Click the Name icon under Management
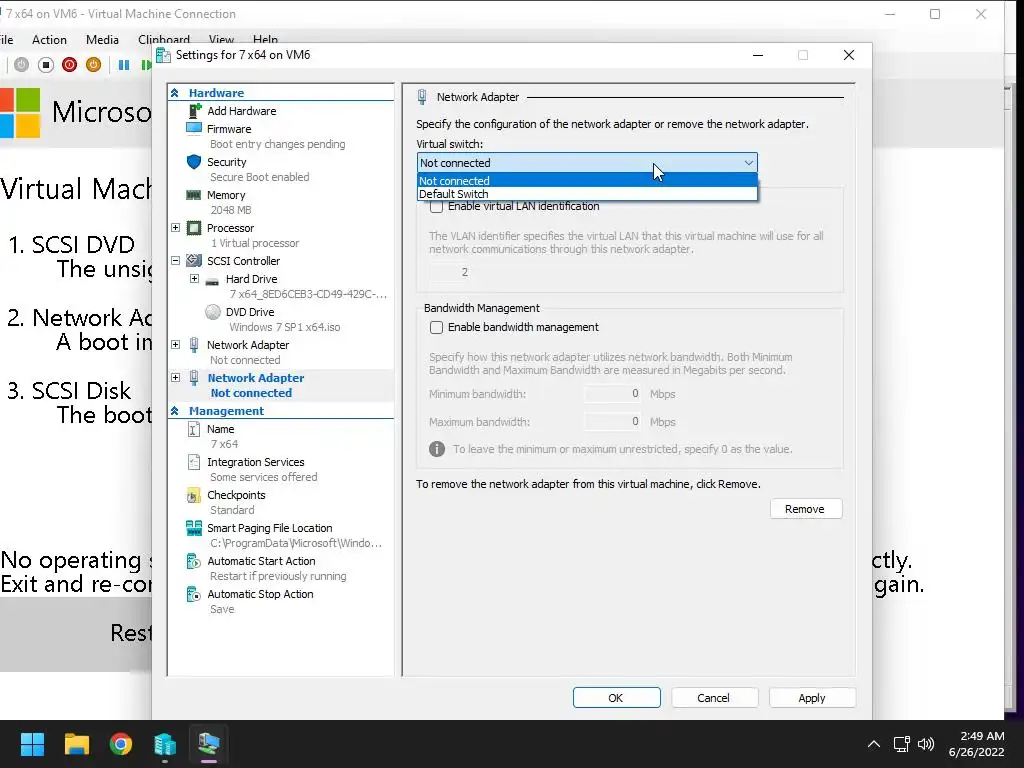Viewport: 1024px width, 768px height. (x=194, y=429)
